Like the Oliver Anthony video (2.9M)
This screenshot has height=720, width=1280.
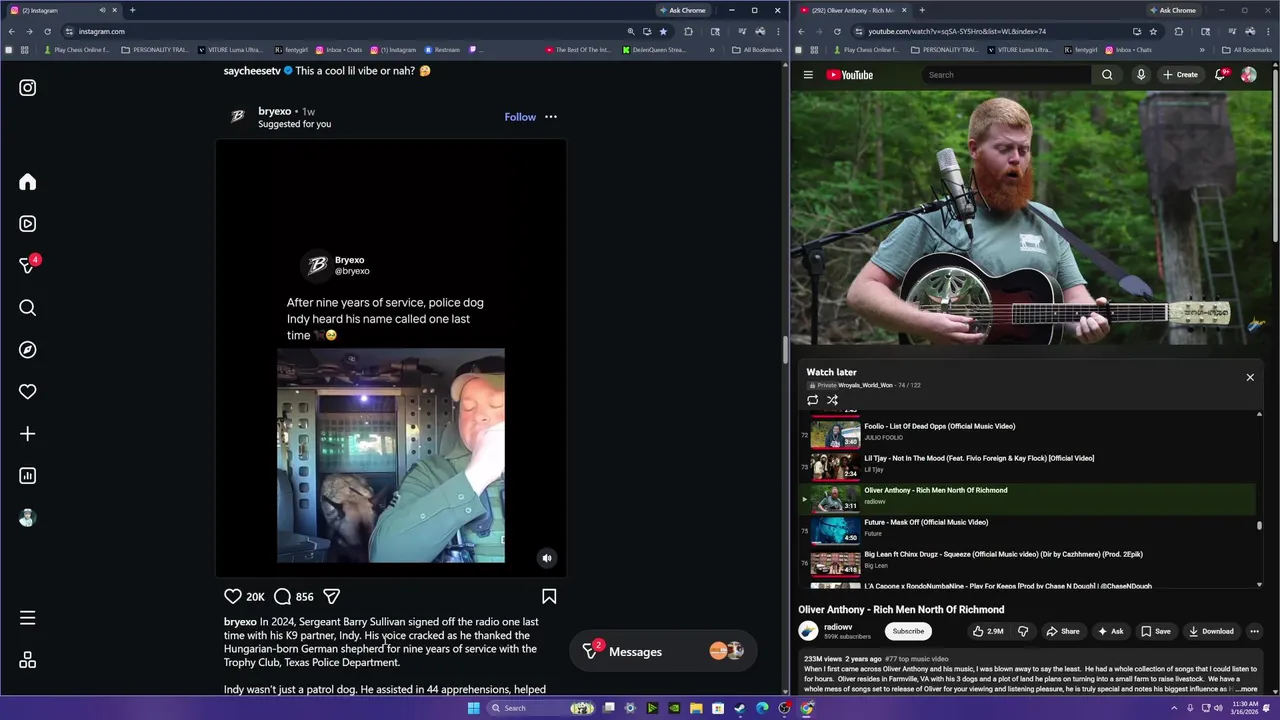point(988,631)
